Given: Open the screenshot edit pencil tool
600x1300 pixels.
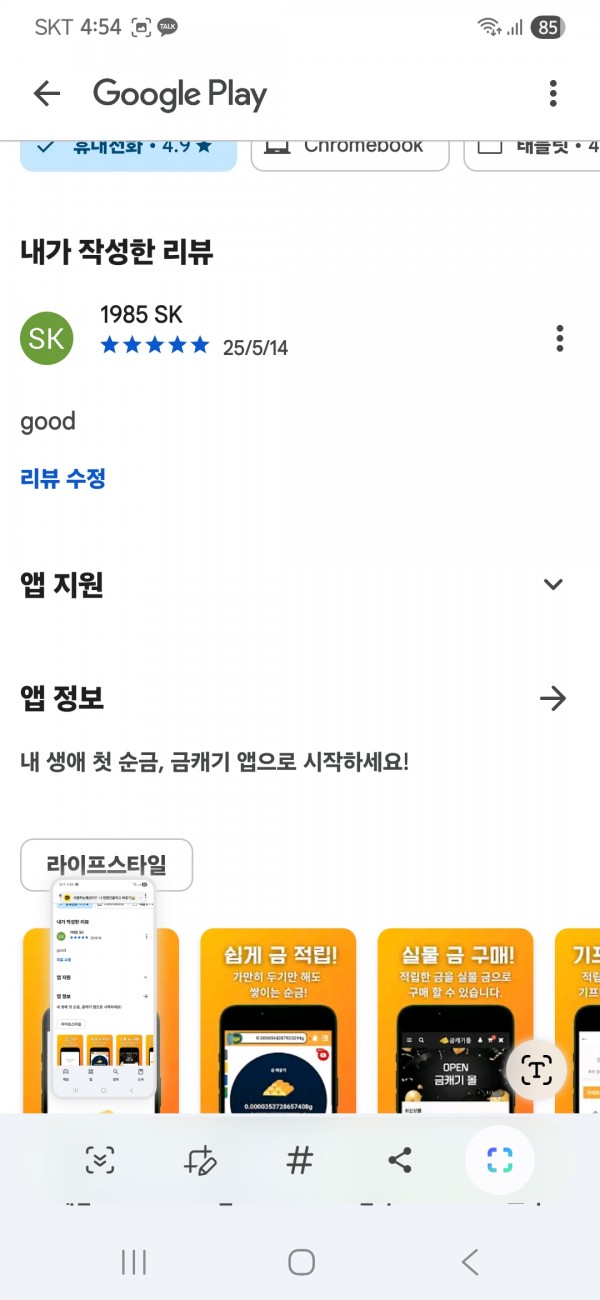Looking at the screenshot, I should click(200, 1161).
